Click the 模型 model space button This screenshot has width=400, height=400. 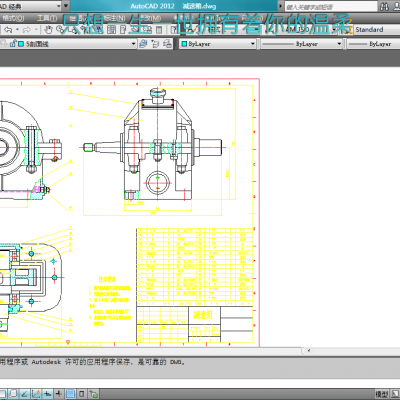pyautogui.click(x=381, y=394)
